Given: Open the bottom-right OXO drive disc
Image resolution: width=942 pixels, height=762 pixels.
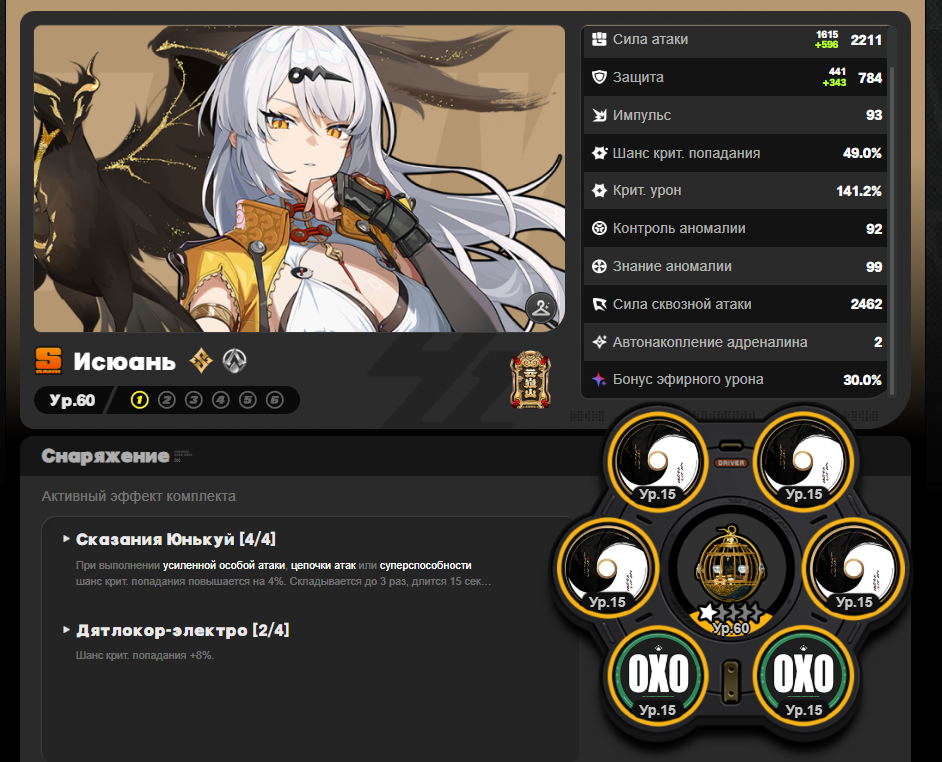Looking at the screenshot, I should [x=804, y=676].
